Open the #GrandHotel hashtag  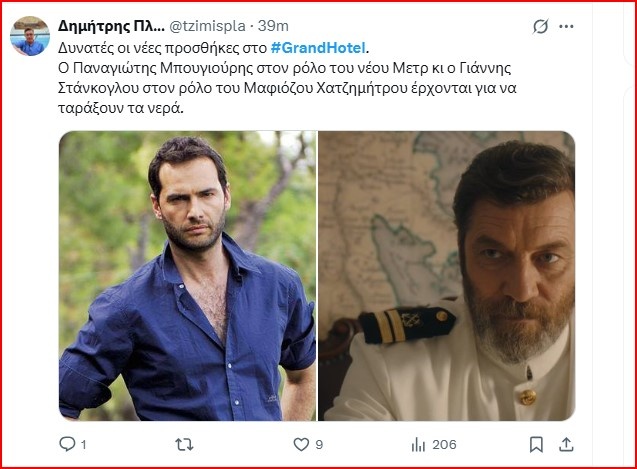[319, 46]
